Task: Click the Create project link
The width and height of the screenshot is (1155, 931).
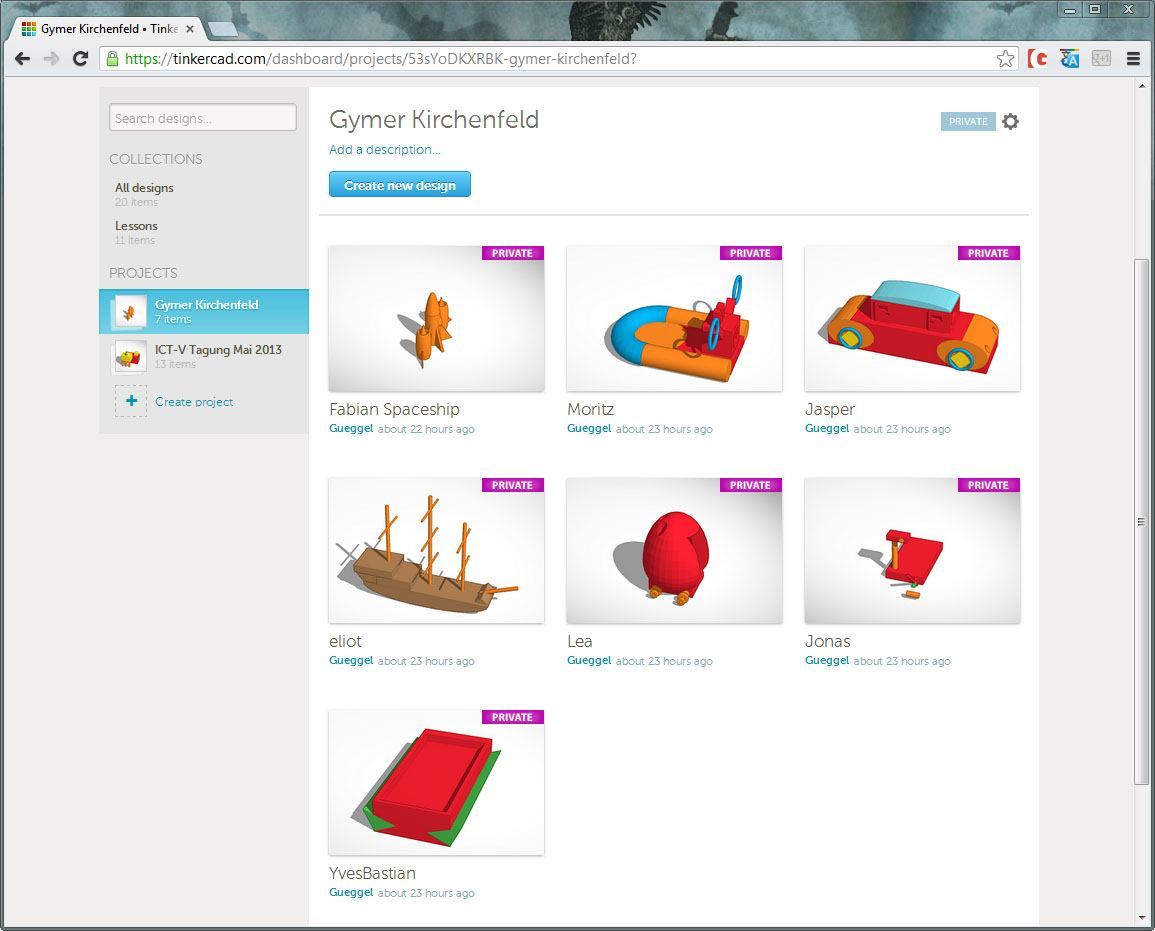Action: pos(194,401)
